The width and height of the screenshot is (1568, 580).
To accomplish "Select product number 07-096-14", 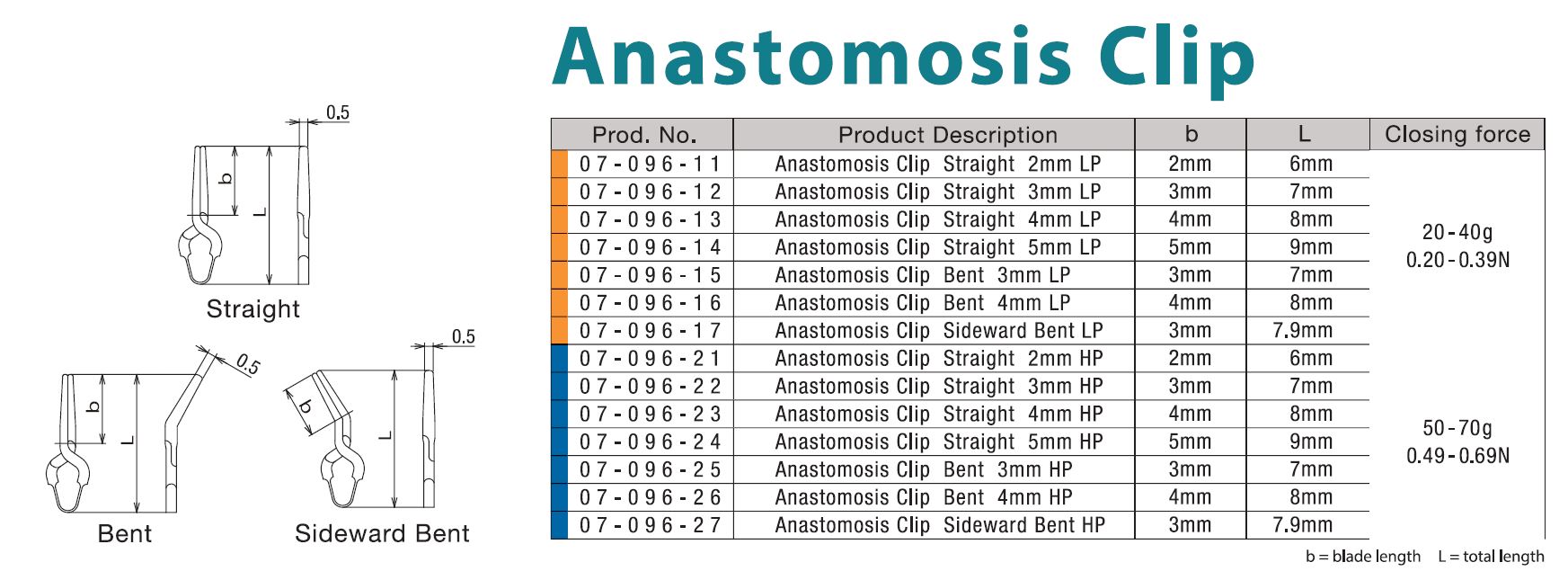I will (x=651, y=247).
